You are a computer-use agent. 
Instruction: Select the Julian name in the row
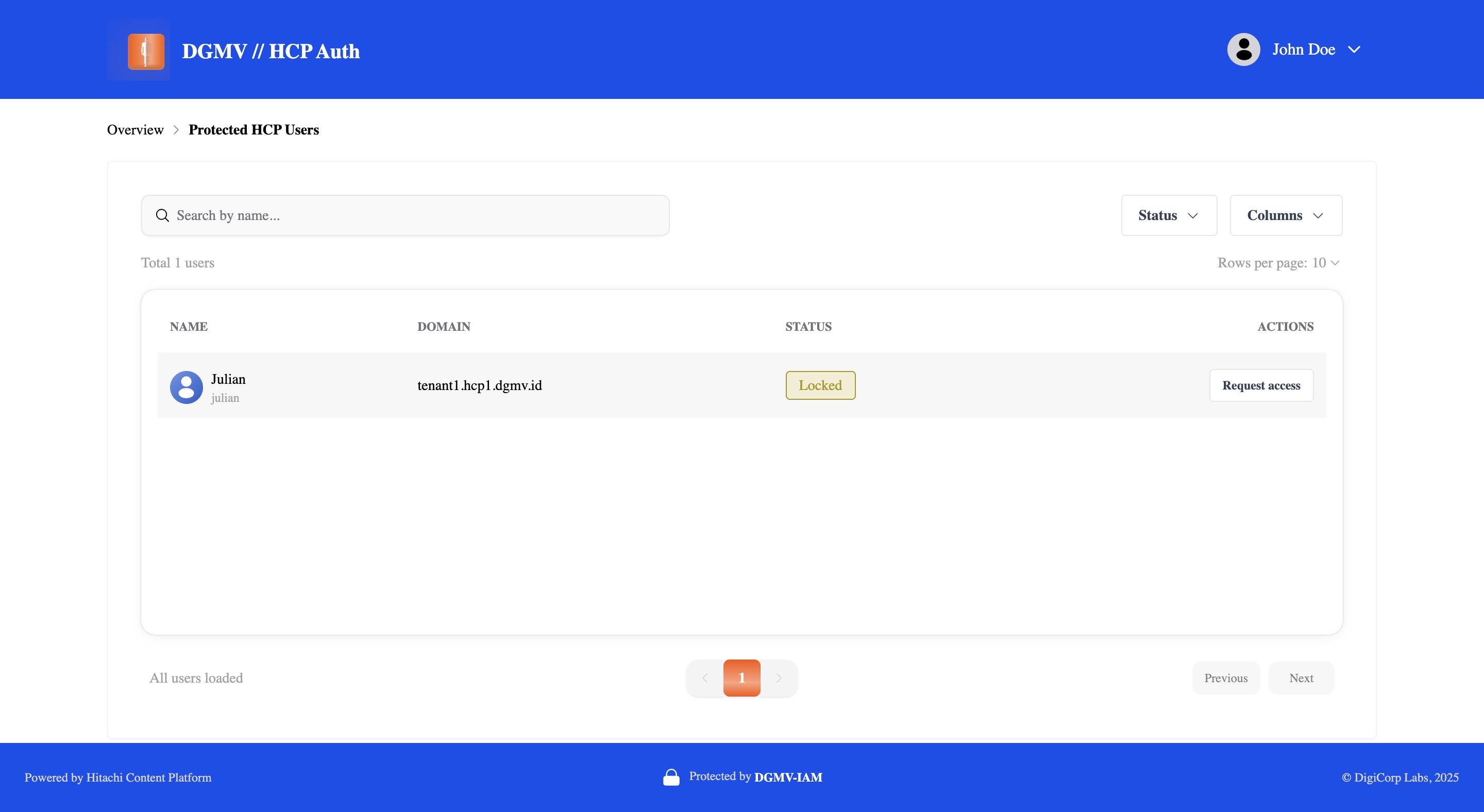tap(228, 379)
